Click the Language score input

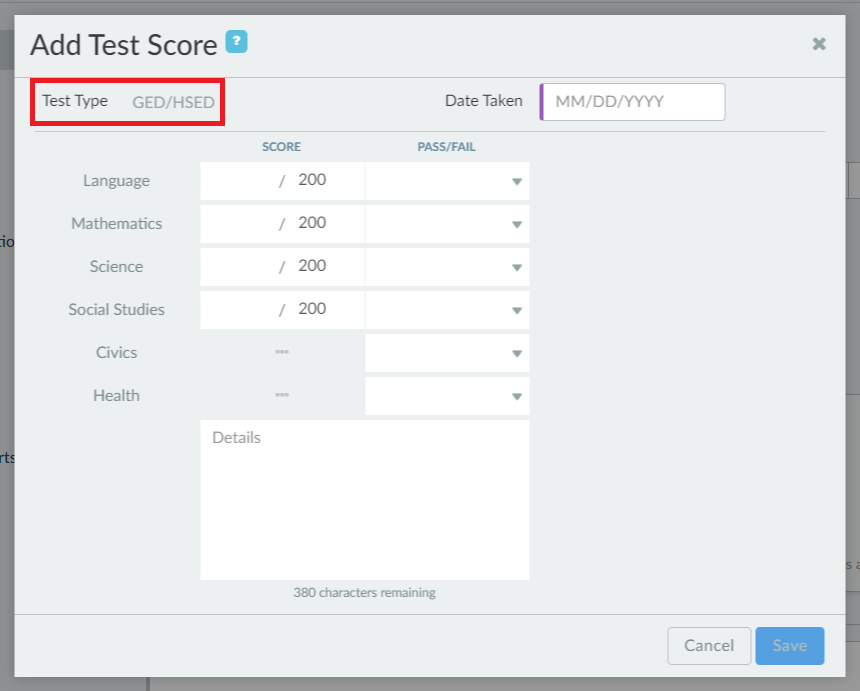[x=240, y=181]
